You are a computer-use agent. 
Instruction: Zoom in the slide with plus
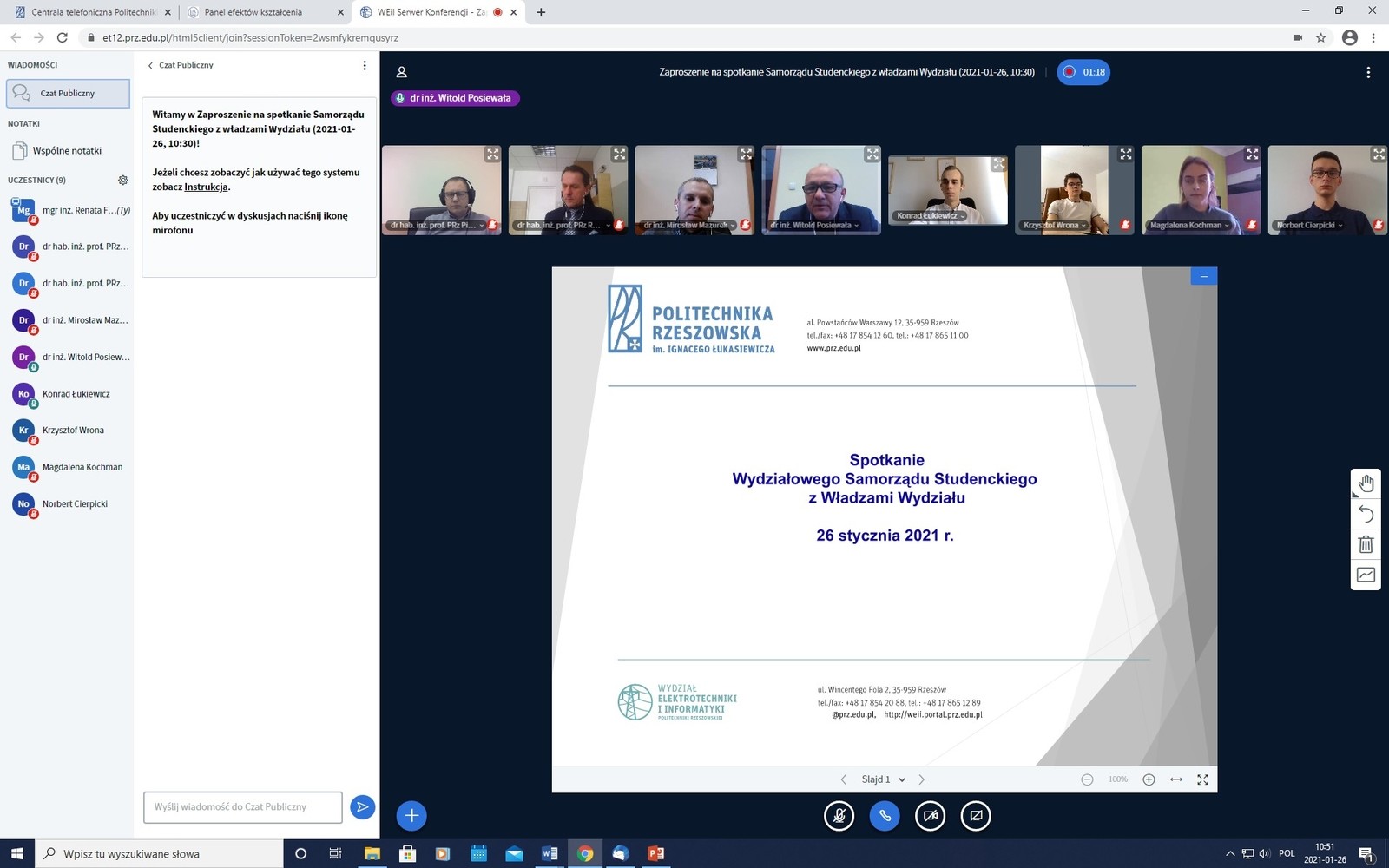coord(1149,779)
